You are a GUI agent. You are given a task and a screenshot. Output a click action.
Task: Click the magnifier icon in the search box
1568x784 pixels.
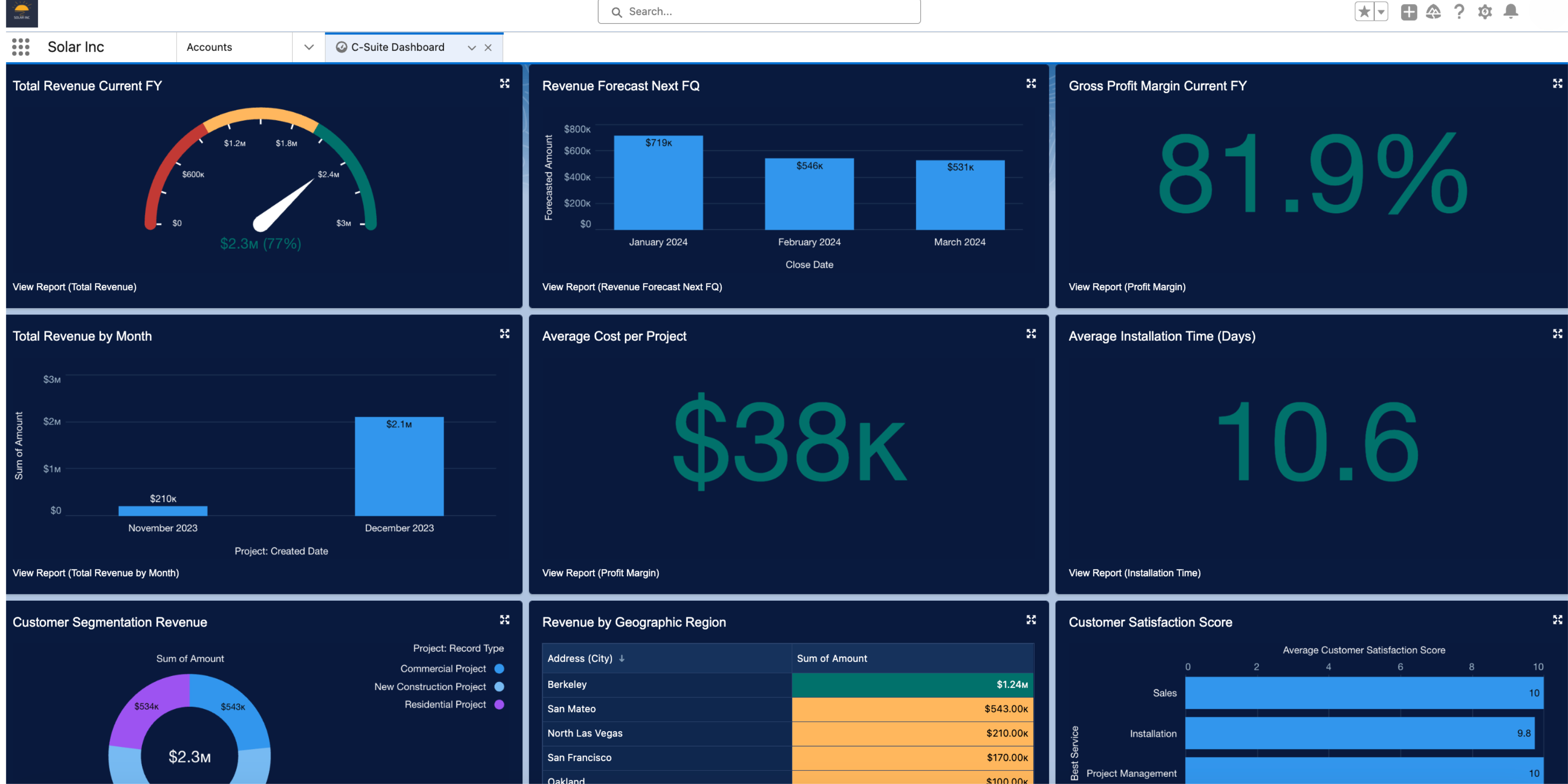617,11
